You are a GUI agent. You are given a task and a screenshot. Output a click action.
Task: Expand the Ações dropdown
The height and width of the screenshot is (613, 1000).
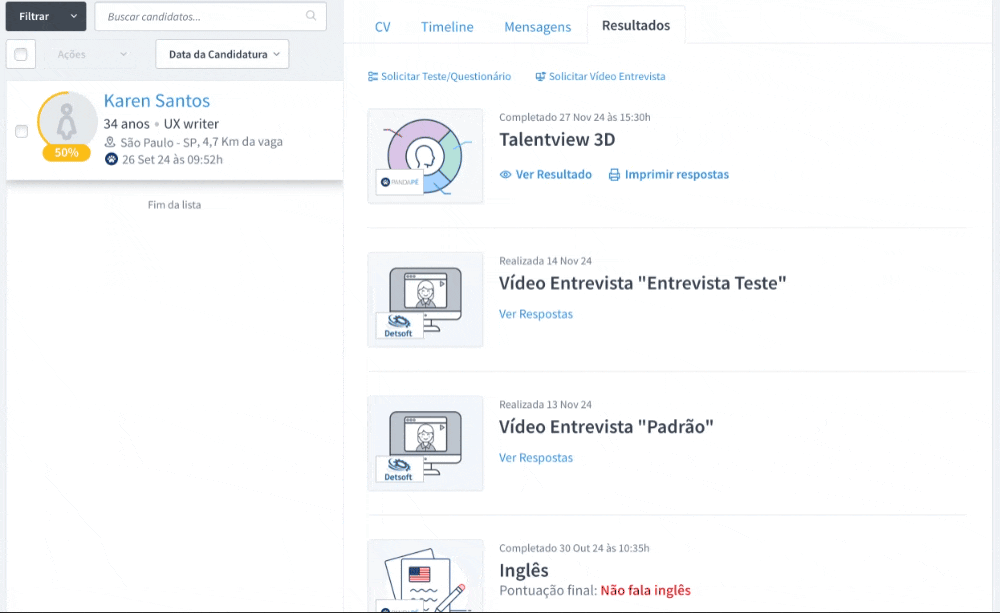[x=92, y=54]
